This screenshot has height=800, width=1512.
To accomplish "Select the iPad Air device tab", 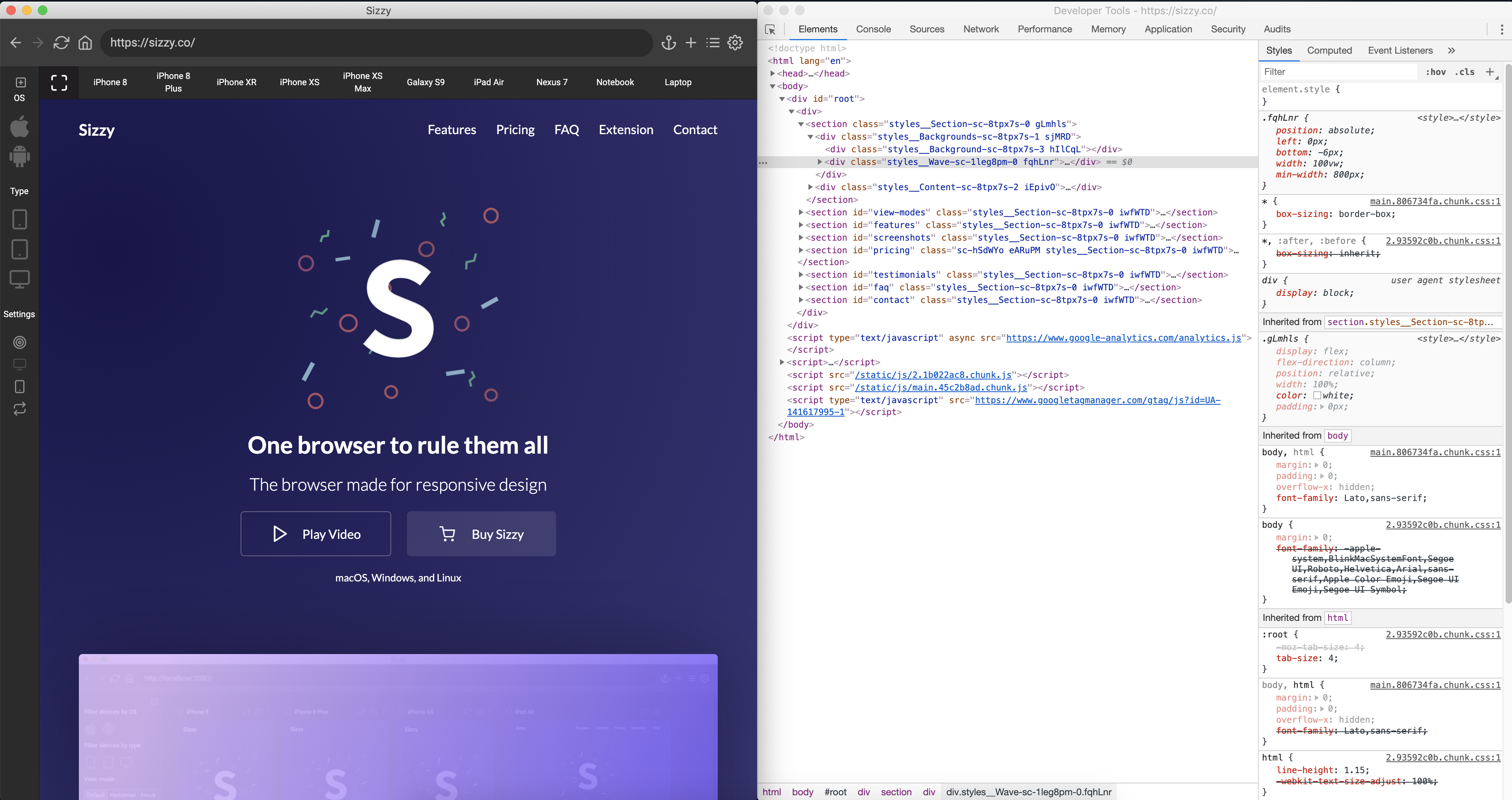I will click(489, 82).
